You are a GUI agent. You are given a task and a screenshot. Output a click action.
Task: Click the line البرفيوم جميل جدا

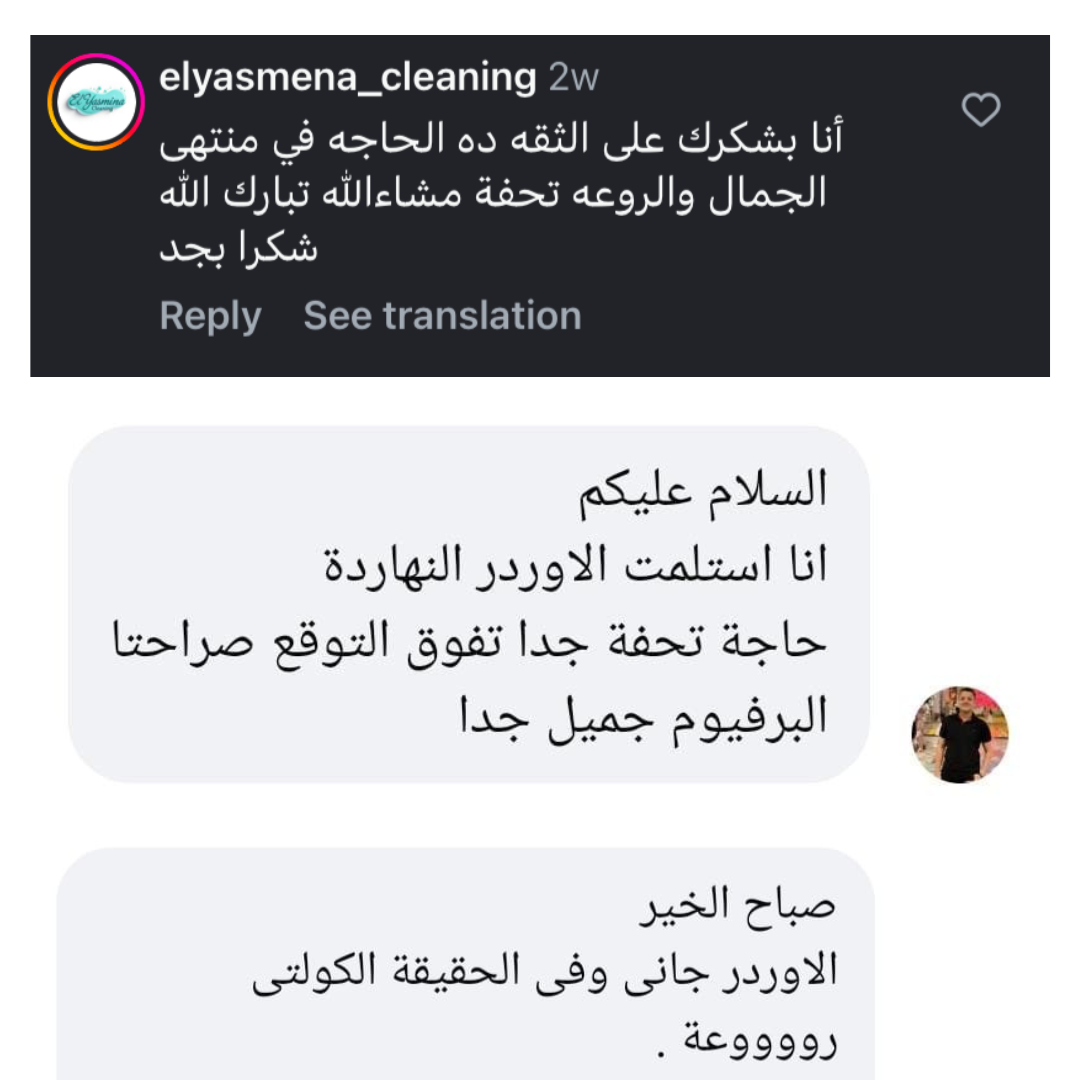pyautogui.click(x=643, y=717)
